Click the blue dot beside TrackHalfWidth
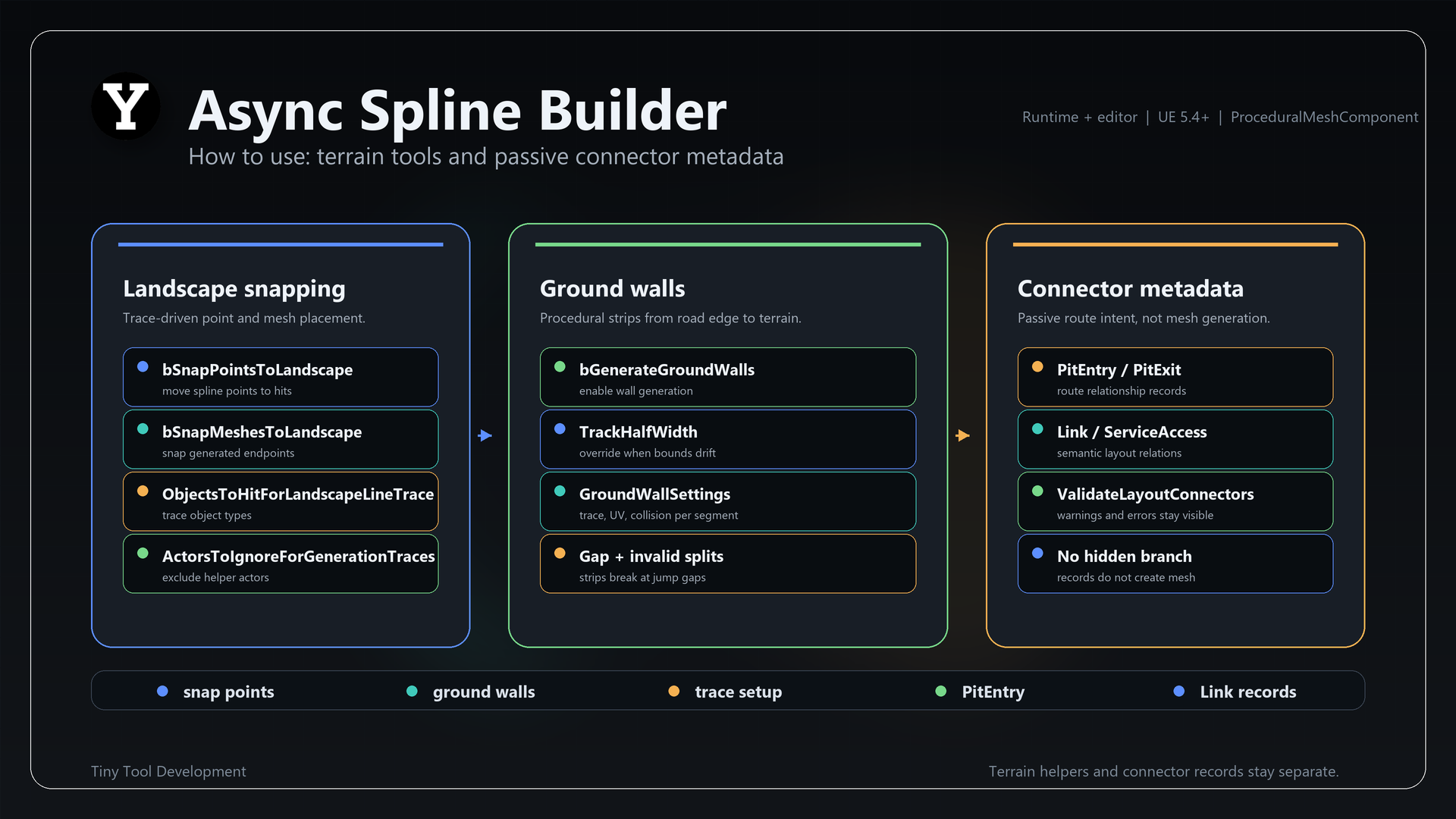Image resolution: width=1456 pixels, height=819 pixels. point(560,428)
